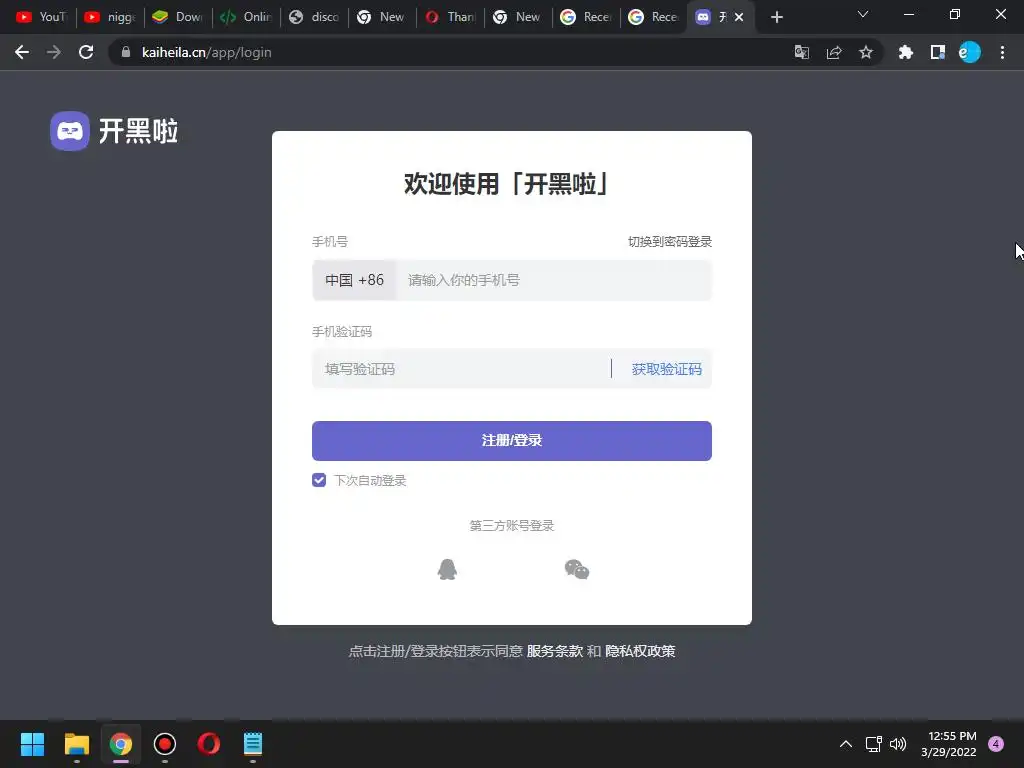Screen dimensions: 1024x768
Task: Switch to the second YouTube tab
Action: (x=110, y=17)
